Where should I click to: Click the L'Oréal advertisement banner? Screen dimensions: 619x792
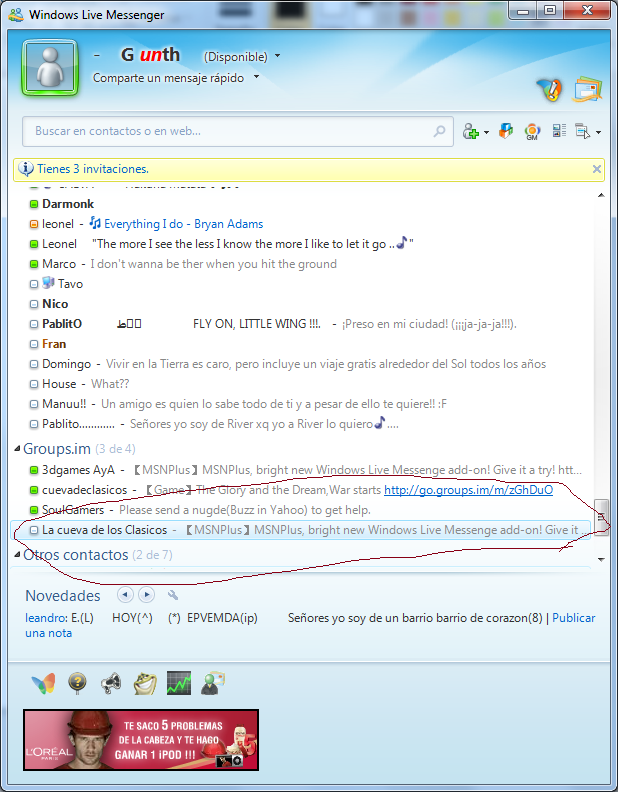click(141, 740)
